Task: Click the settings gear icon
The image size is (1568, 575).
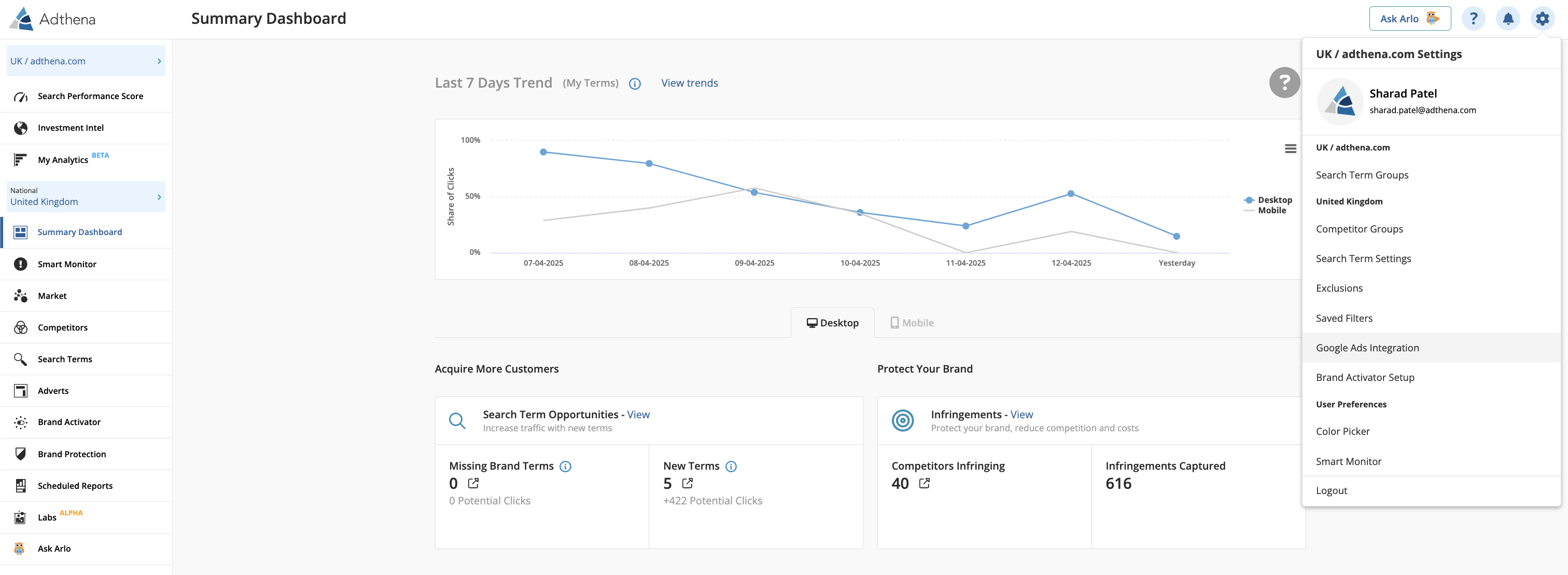Action: point(1542,19)
